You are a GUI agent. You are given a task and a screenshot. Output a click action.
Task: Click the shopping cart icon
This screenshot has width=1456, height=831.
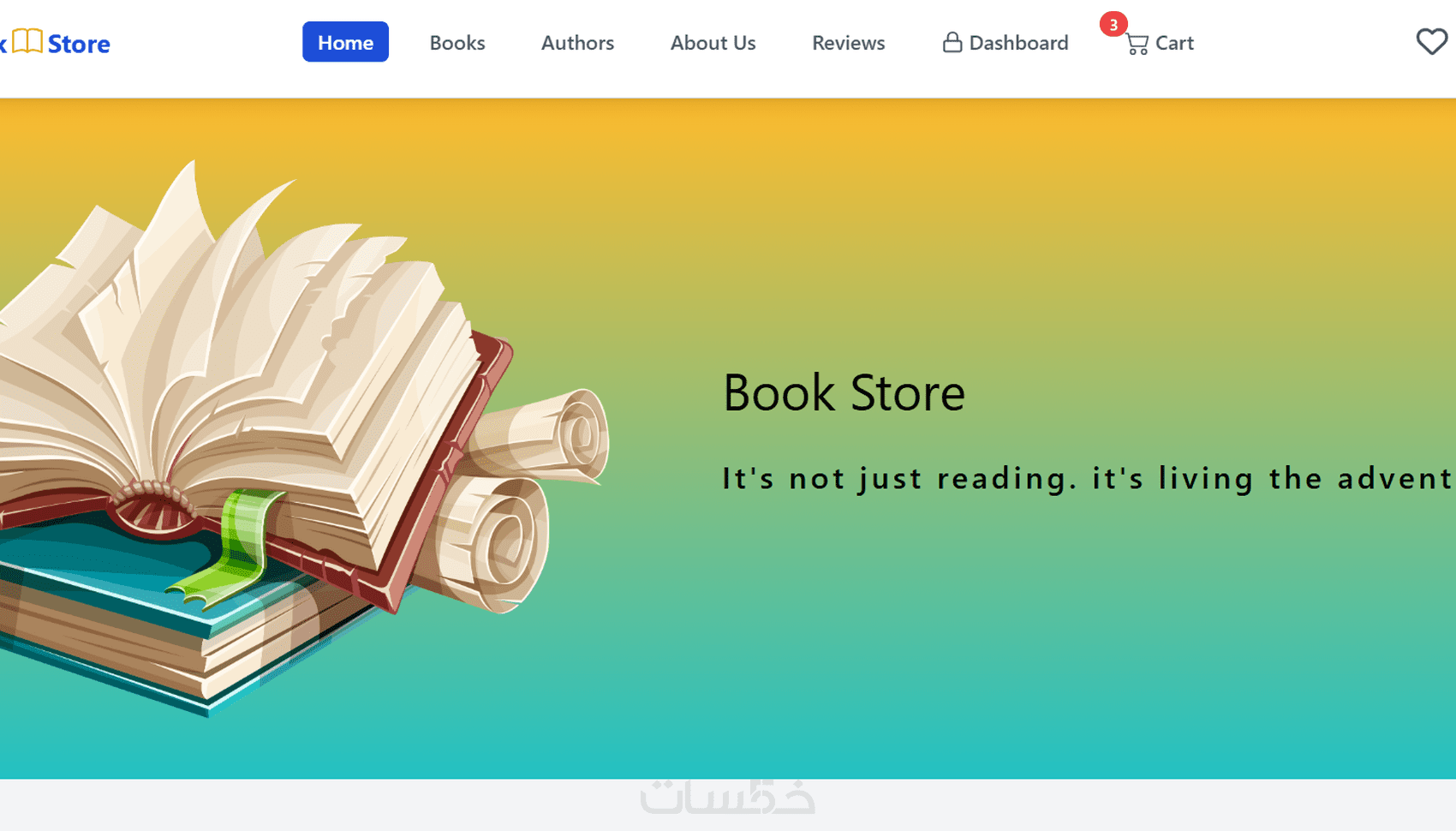(x=1137, y=44)
